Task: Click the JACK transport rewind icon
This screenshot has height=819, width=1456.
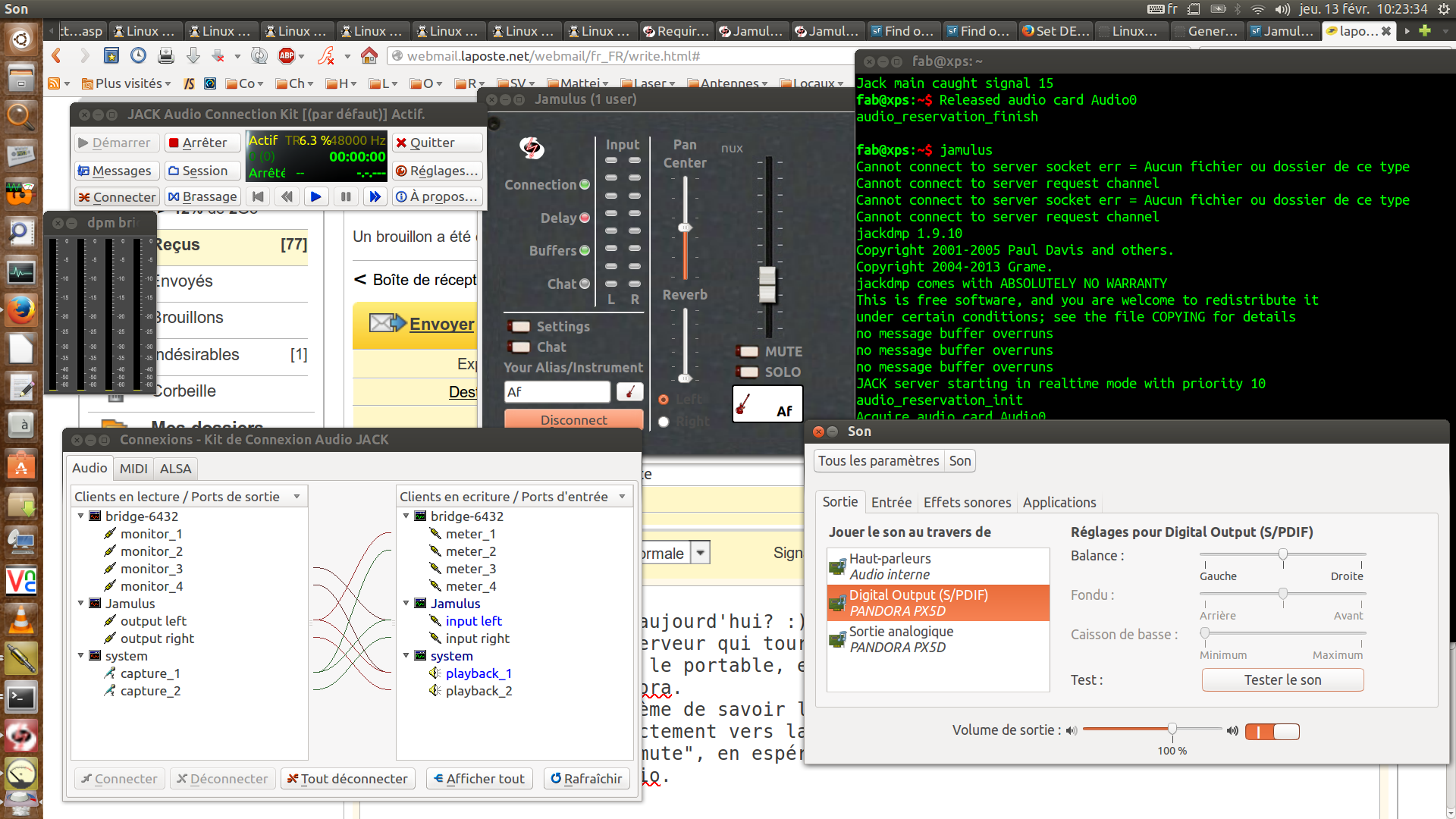Action: [x=287, y=197]
